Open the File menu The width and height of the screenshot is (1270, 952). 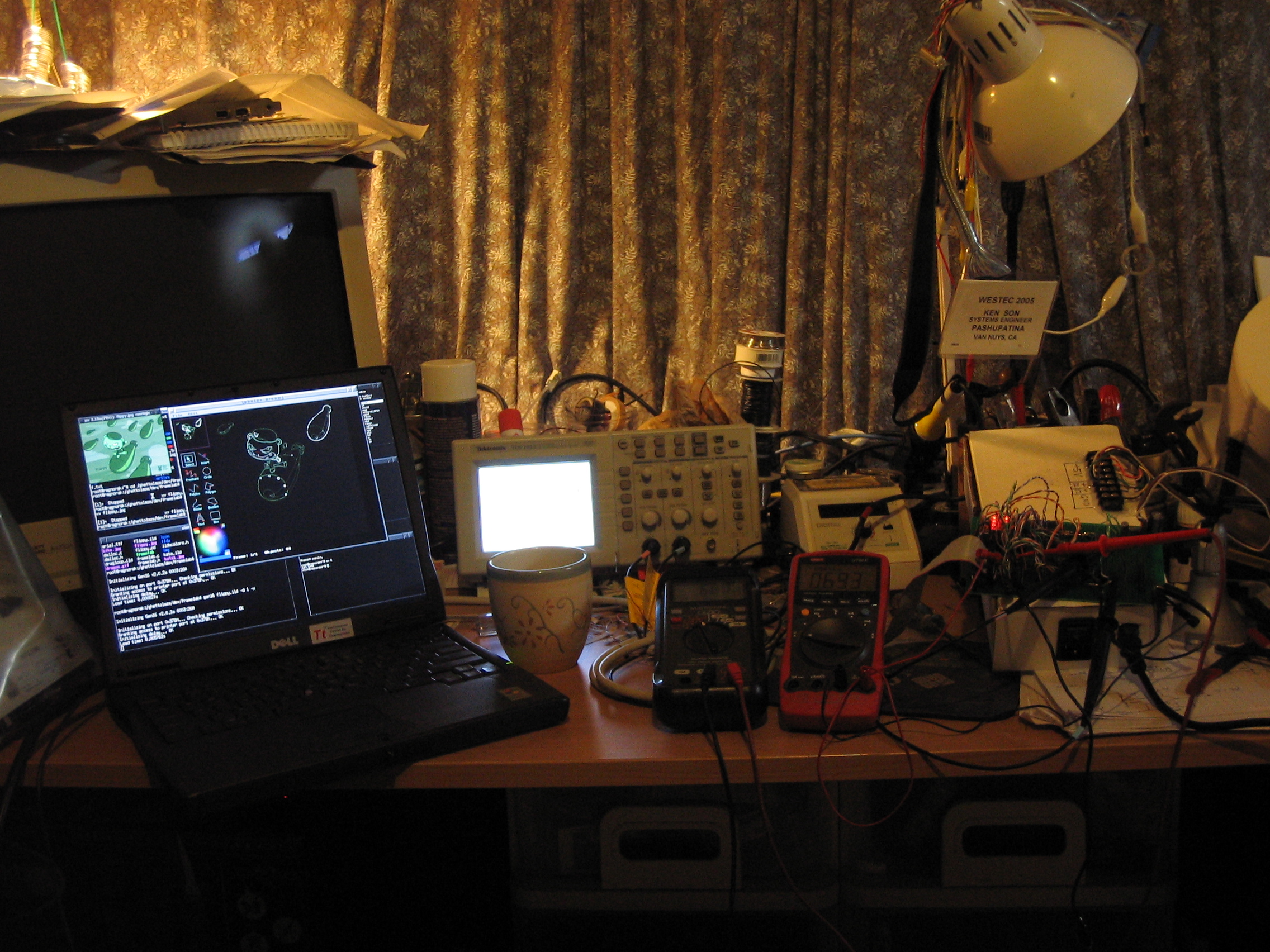point(177,416)
